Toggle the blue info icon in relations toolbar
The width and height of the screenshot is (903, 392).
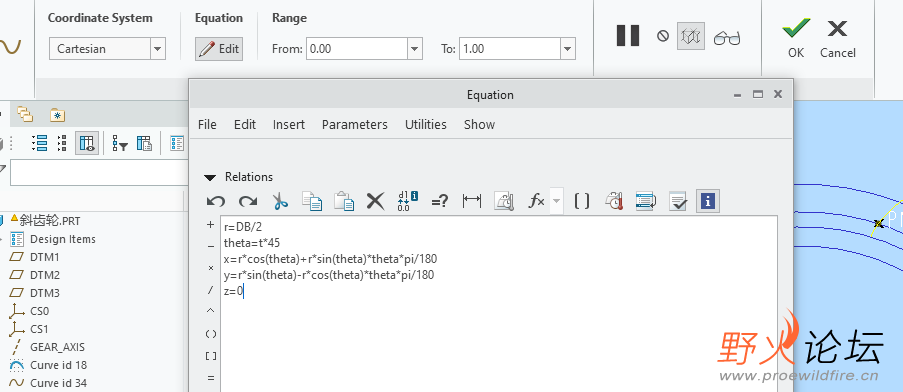[x=708, y=201]
